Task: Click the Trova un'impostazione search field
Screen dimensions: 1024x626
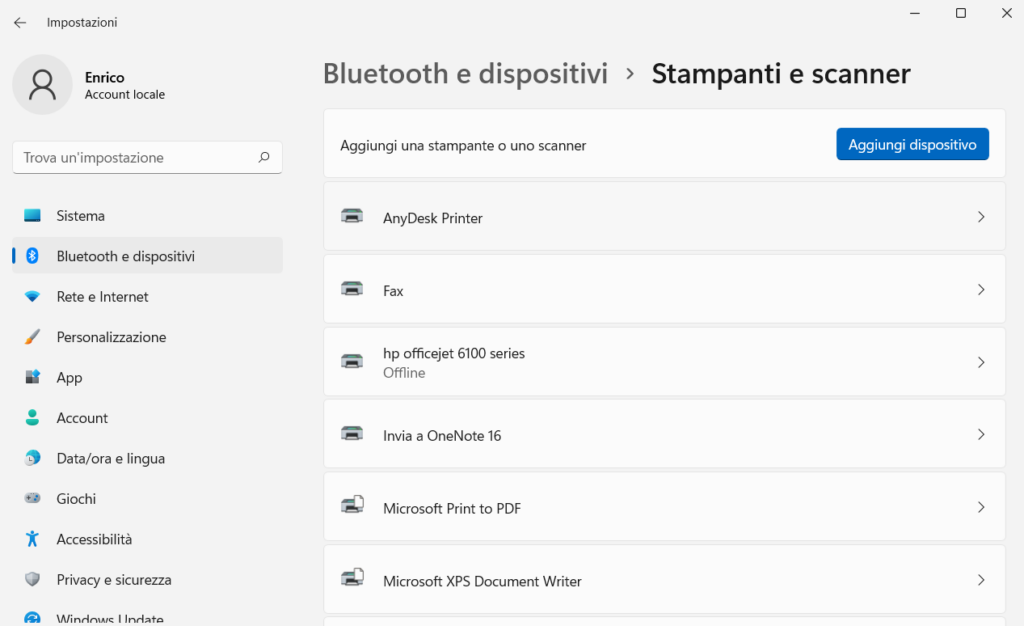Action: click(x=148, y=157)
